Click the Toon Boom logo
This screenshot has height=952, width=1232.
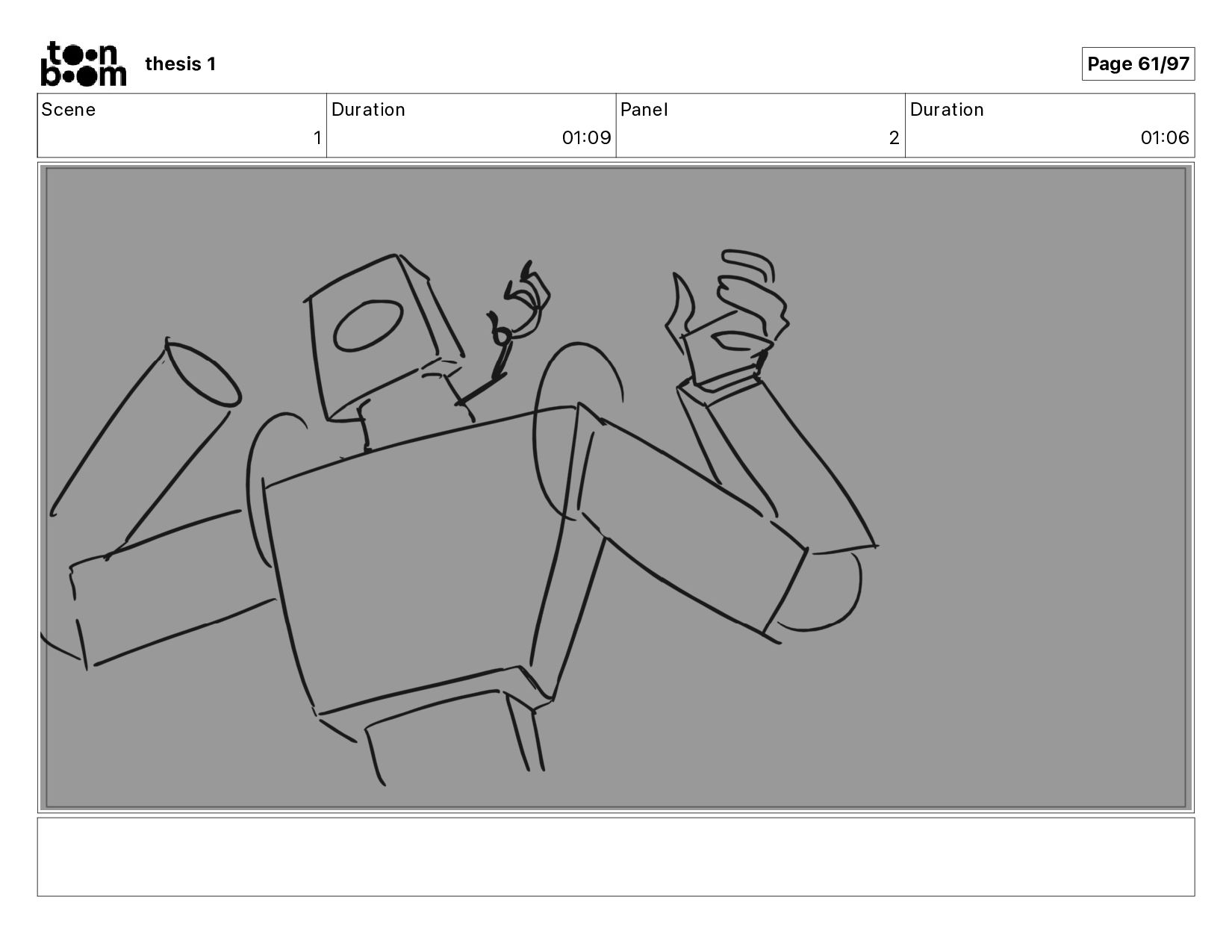click(x=83, y=63)
